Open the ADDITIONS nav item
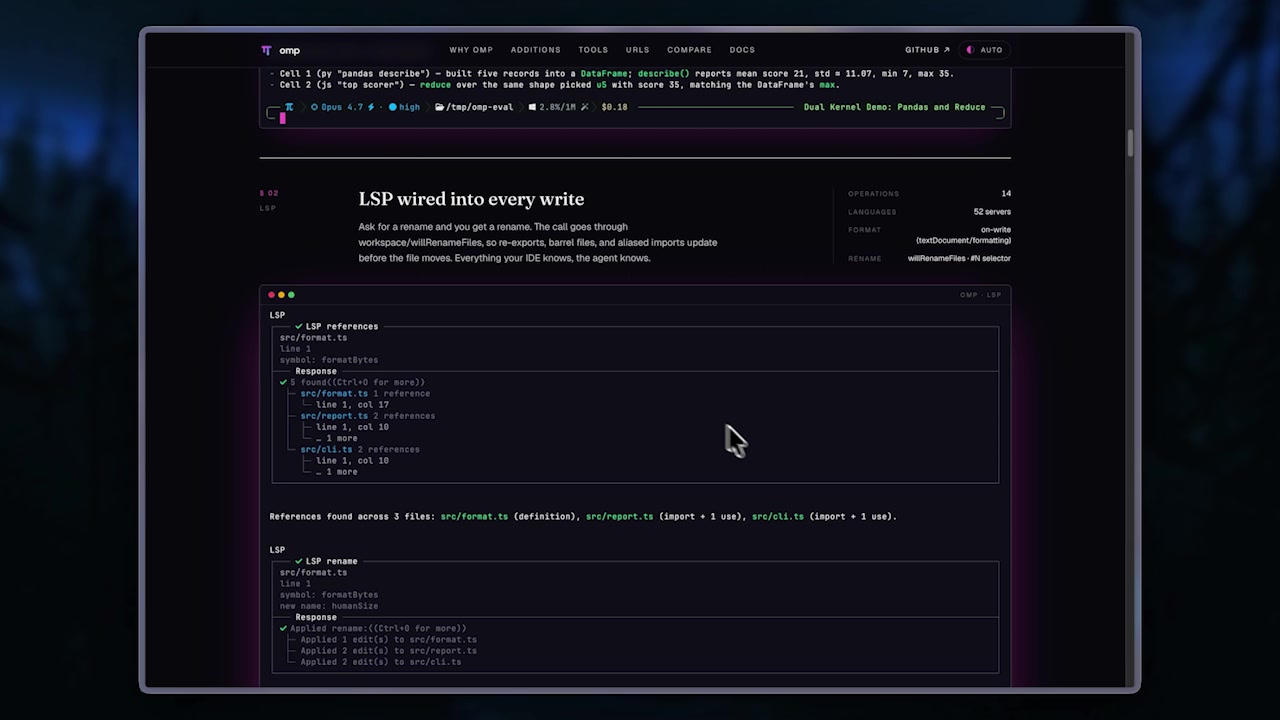This screenshot has height=720, width=1280. 535,50
